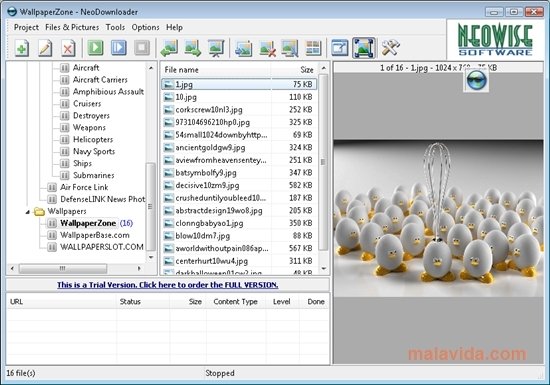
Task: Click the gray stop download button
Action: (x=142, y=47)
